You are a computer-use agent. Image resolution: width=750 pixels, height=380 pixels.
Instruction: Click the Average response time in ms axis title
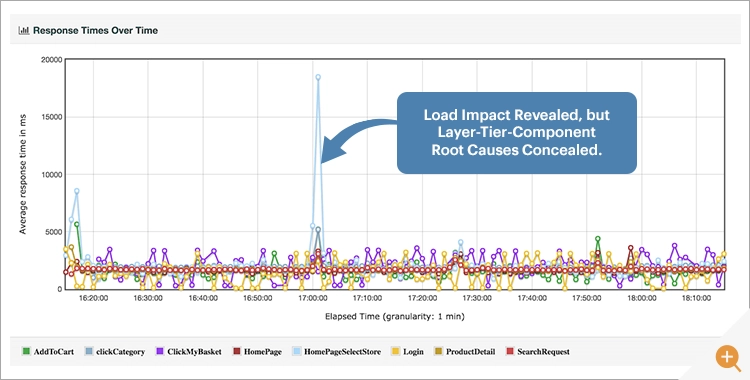[x=22, y=174]
